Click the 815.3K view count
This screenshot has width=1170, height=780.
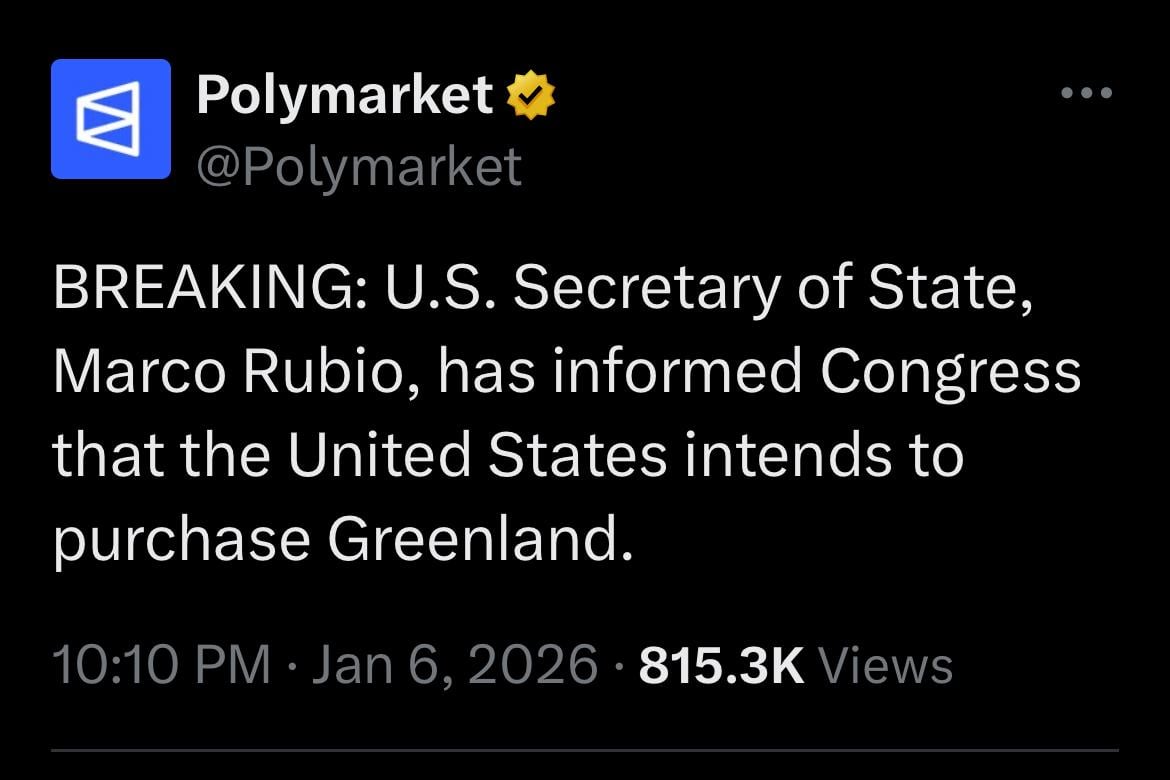pyautogui.click(x=721, y=665)
